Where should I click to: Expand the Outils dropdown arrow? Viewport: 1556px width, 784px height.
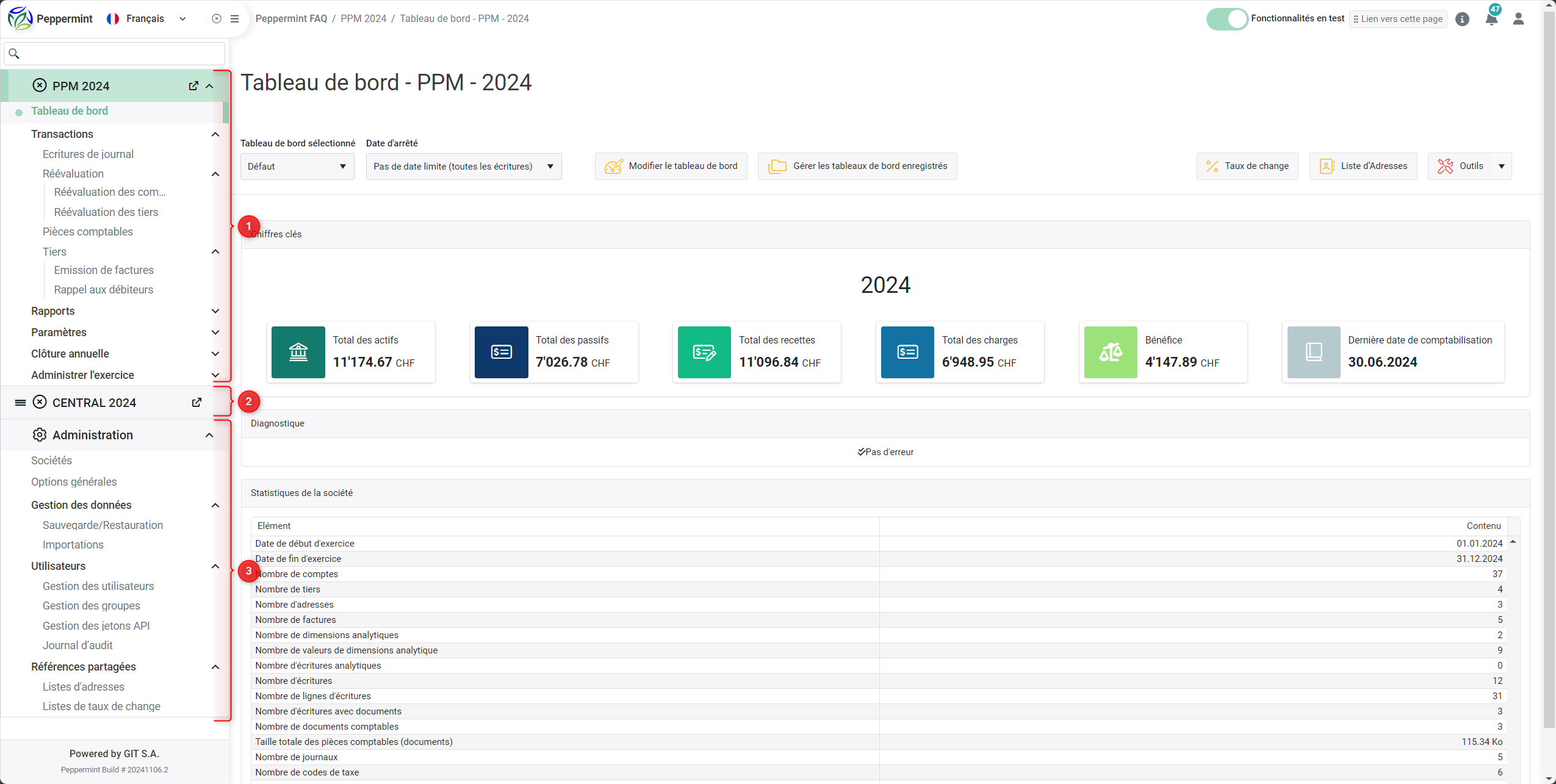tap(1501, 167)
